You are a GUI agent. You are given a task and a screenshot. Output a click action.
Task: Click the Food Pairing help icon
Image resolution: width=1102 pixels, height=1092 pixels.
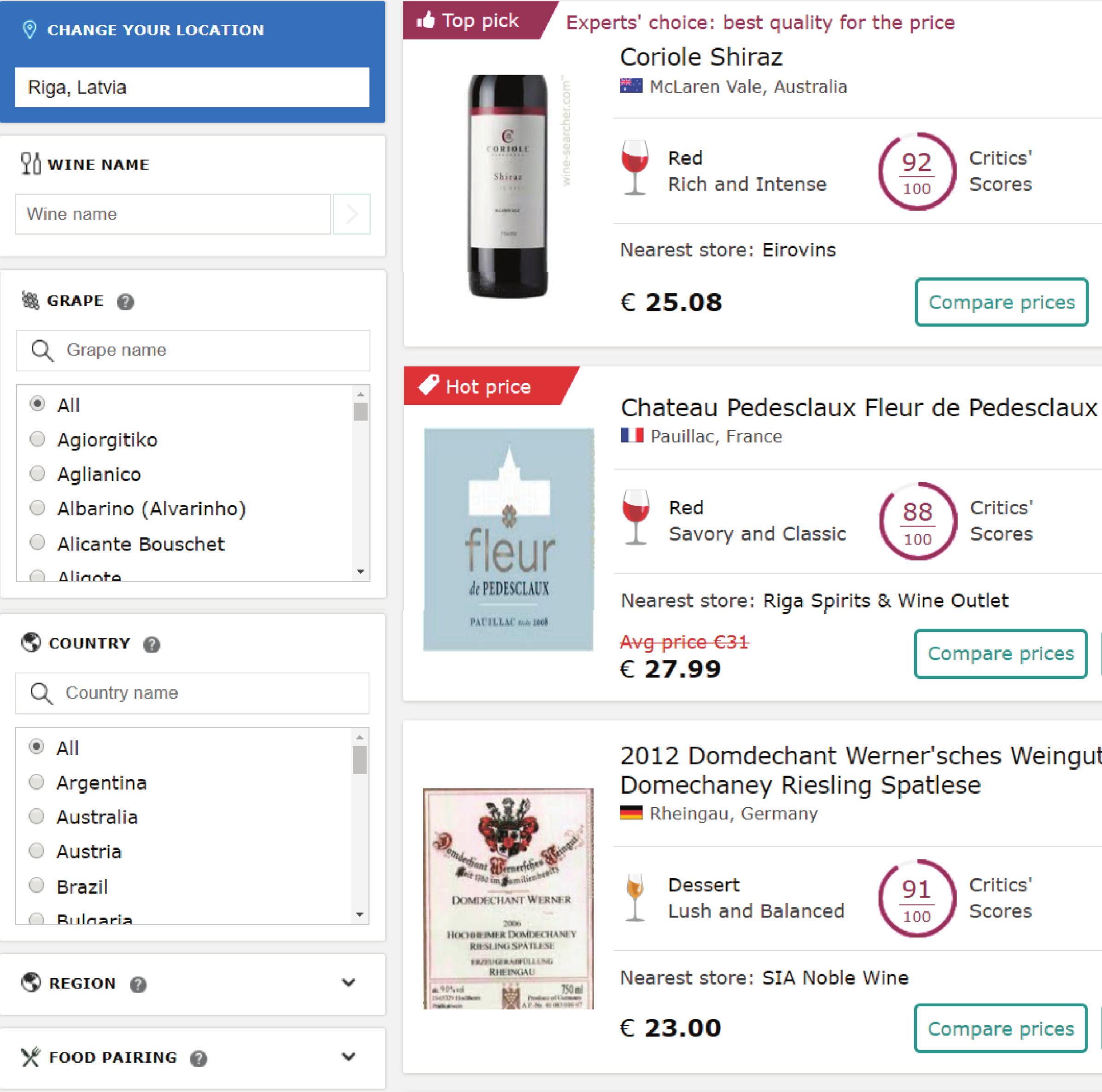[x=198, y=1058]
